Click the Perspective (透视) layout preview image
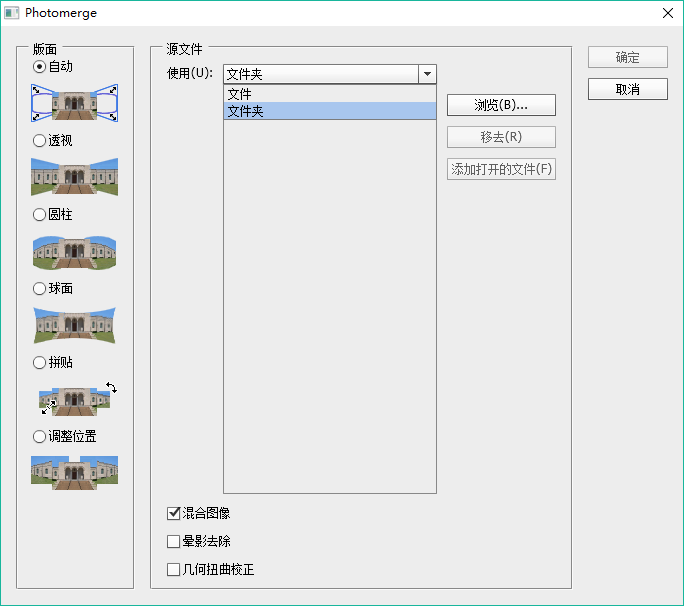The image size is (684, 606). [75, 177]
